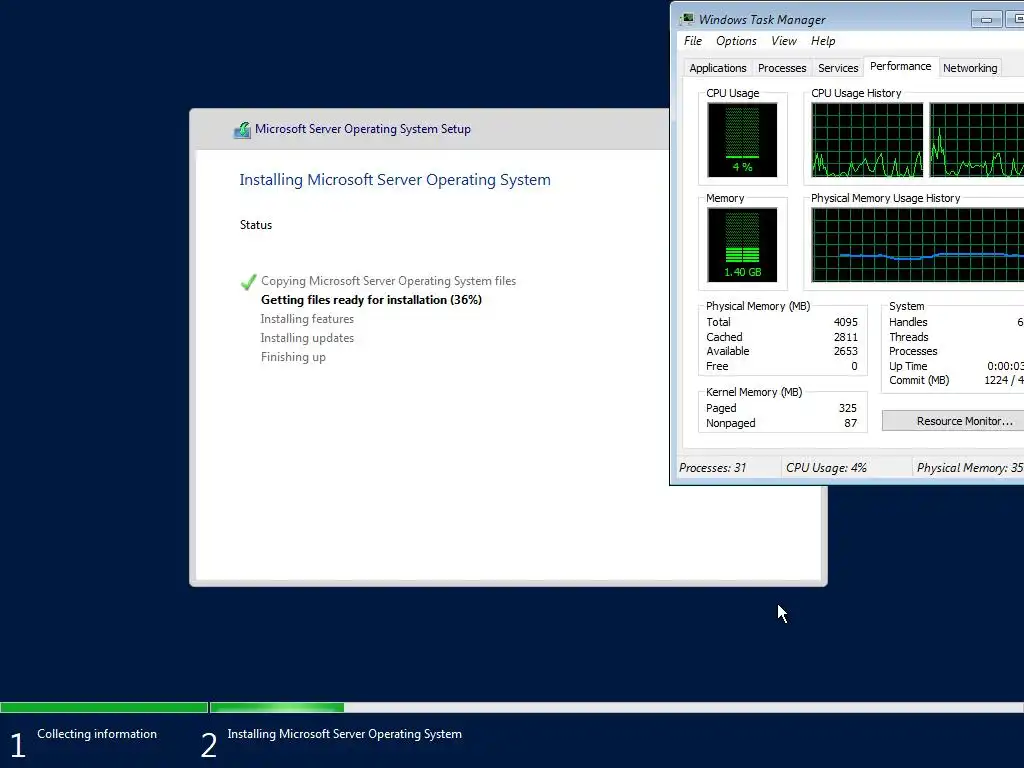The image size is (1024, 768).
Task: Click the Kernel Memory Paged value 325
Action: (848, 408)
